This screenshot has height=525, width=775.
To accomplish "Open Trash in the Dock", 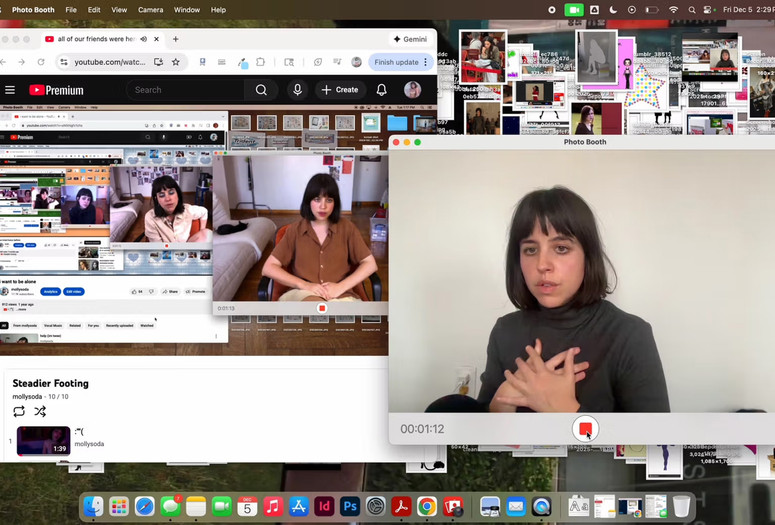I will (x=682, y=507).
